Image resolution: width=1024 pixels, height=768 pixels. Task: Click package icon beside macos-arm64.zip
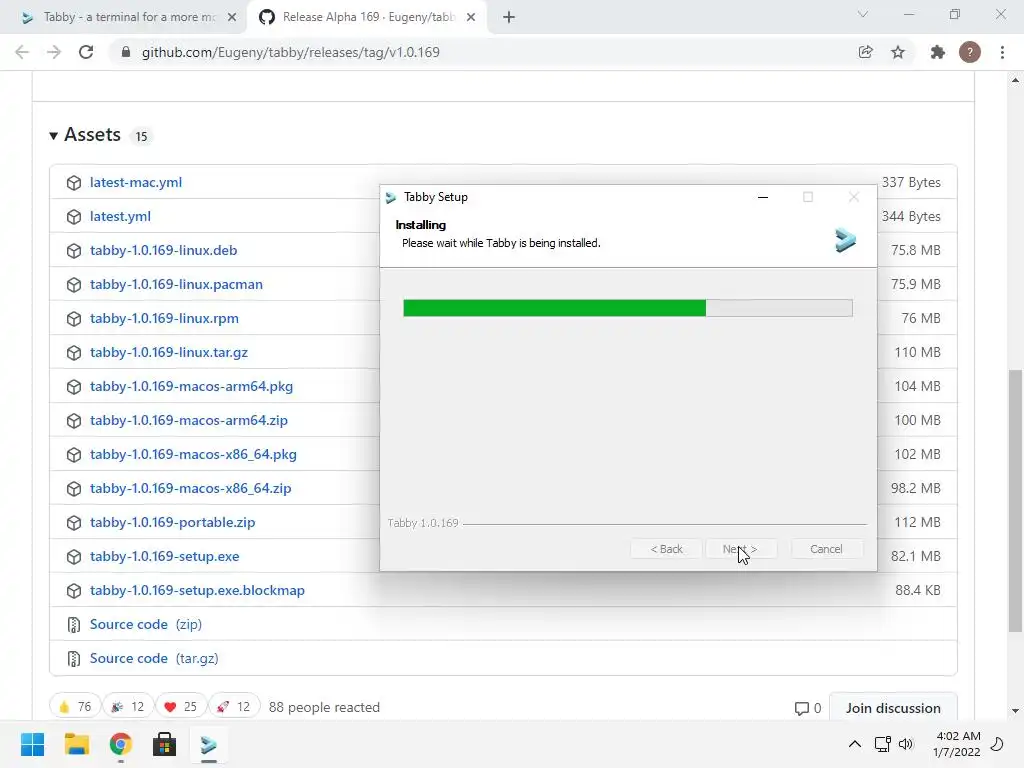click(x=74, y=421)
